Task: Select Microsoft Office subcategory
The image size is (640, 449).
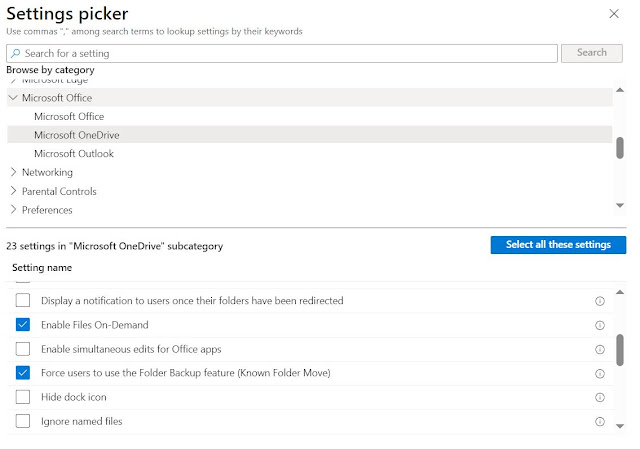Action: pos(69,116)
